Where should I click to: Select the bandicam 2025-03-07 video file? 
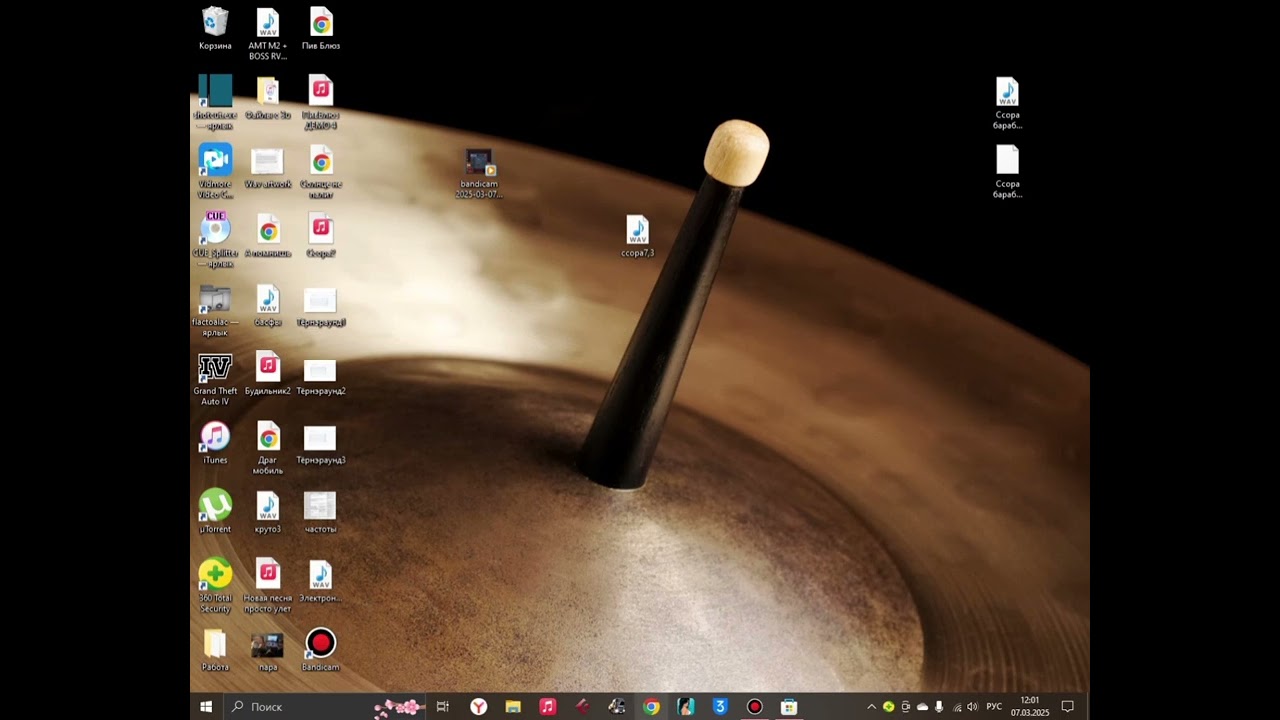[x=479, y=173]
